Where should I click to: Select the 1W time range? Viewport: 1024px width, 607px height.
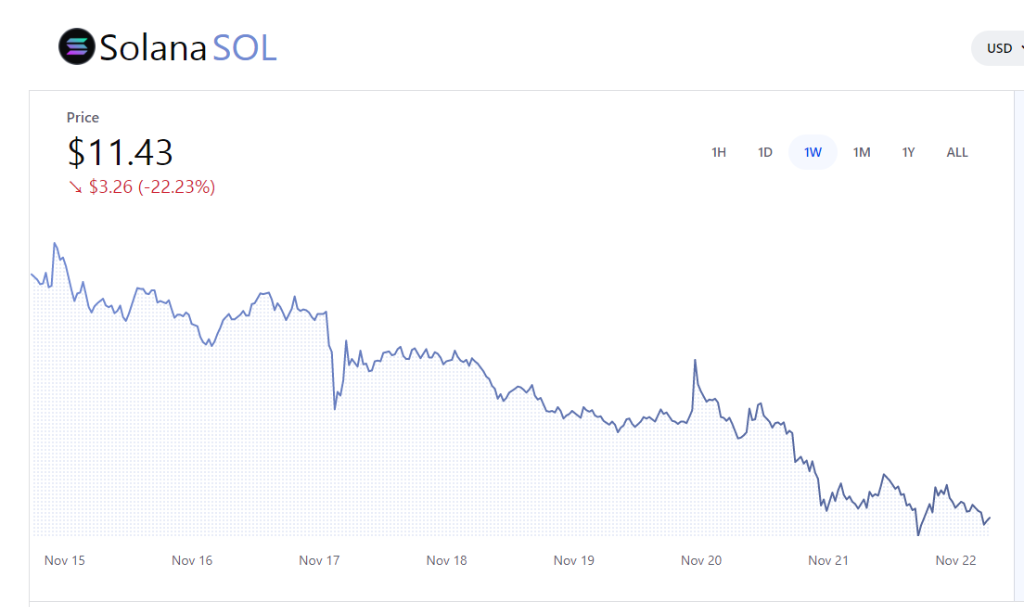pos(813,153)
